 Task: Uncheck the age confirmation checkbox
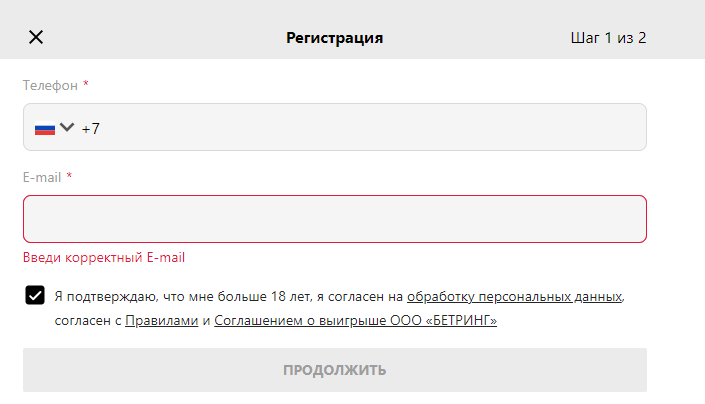tap(35, 296)
